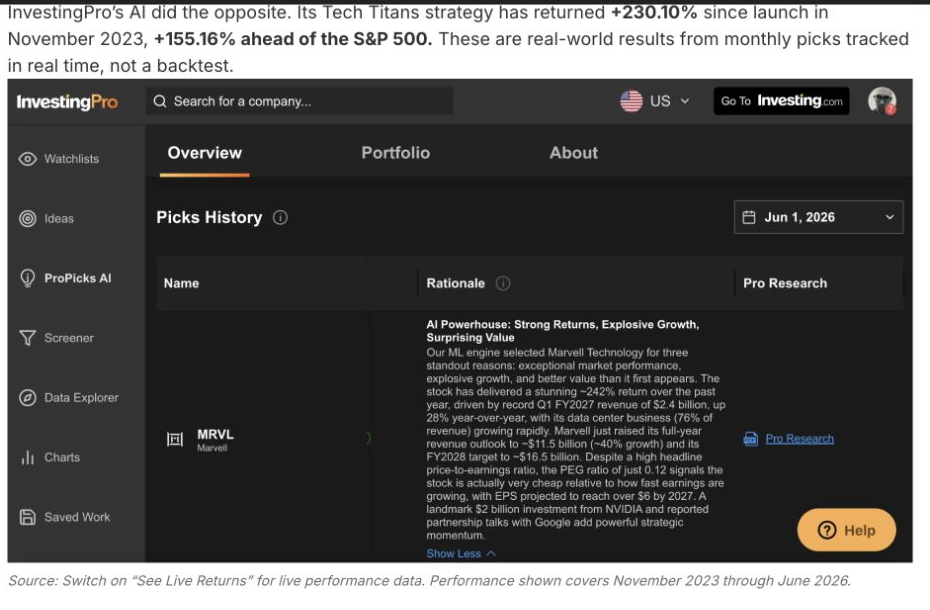Screen dimensions: 930x610
Task: Click the Pro Research column header
Action: tap(785, 284)
